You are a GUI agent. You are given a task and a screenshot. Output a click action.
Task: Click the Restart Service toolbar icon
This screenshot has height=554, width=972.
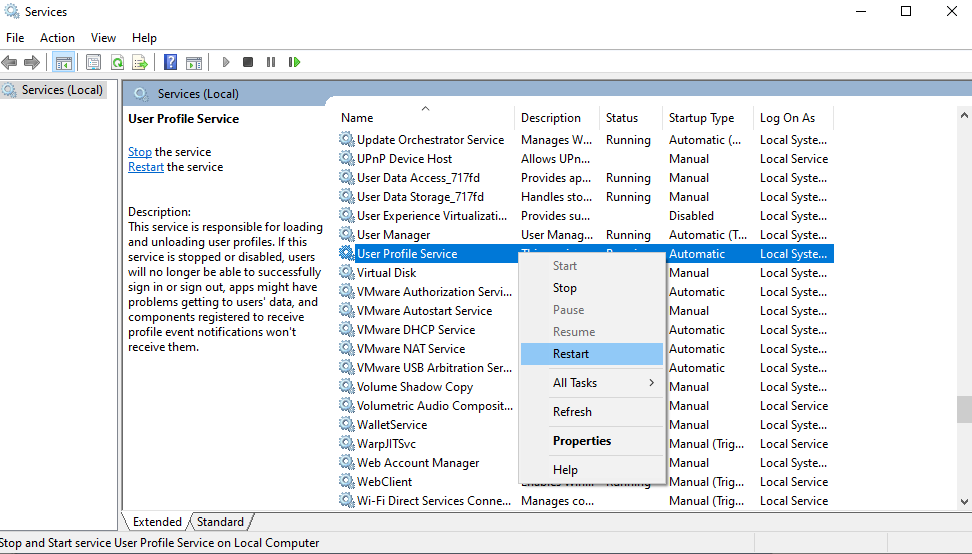tap(294, 62)
